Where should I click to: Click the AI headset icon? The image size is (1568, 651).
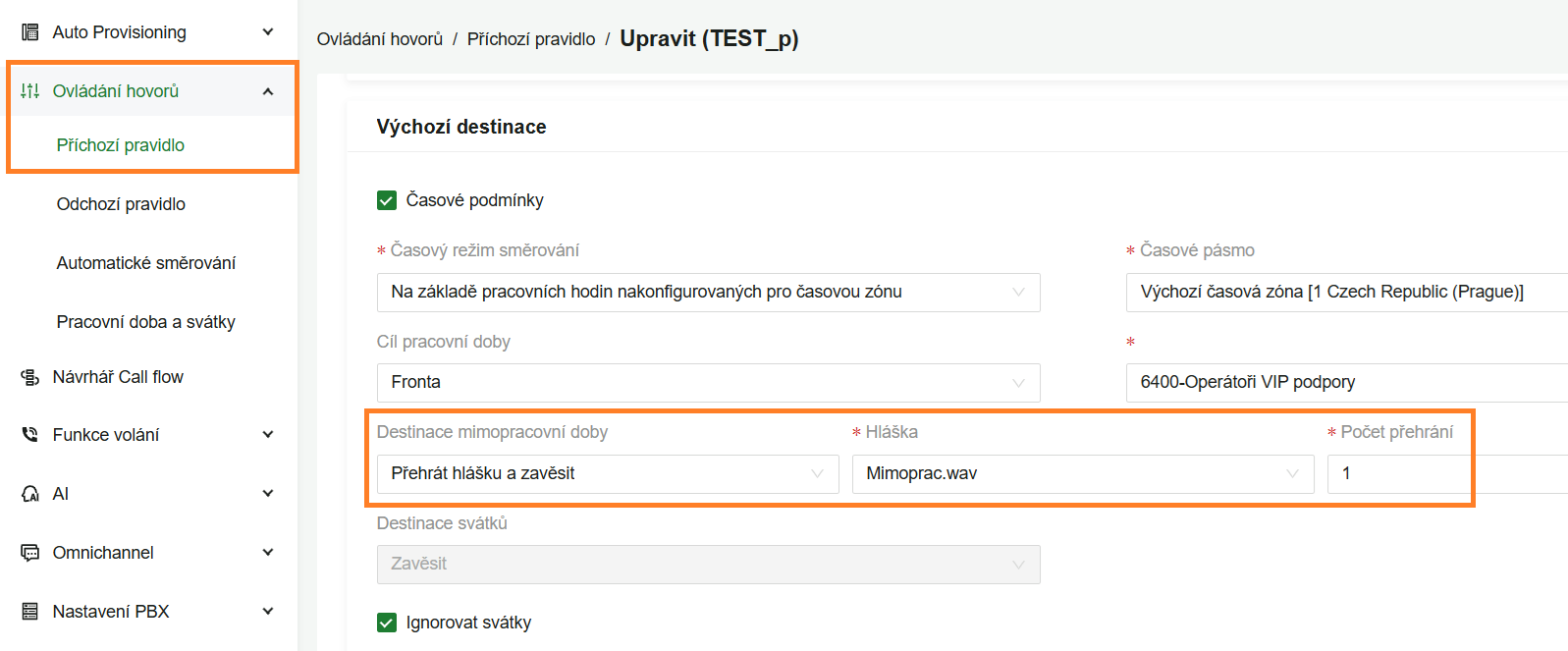(30, 494)
